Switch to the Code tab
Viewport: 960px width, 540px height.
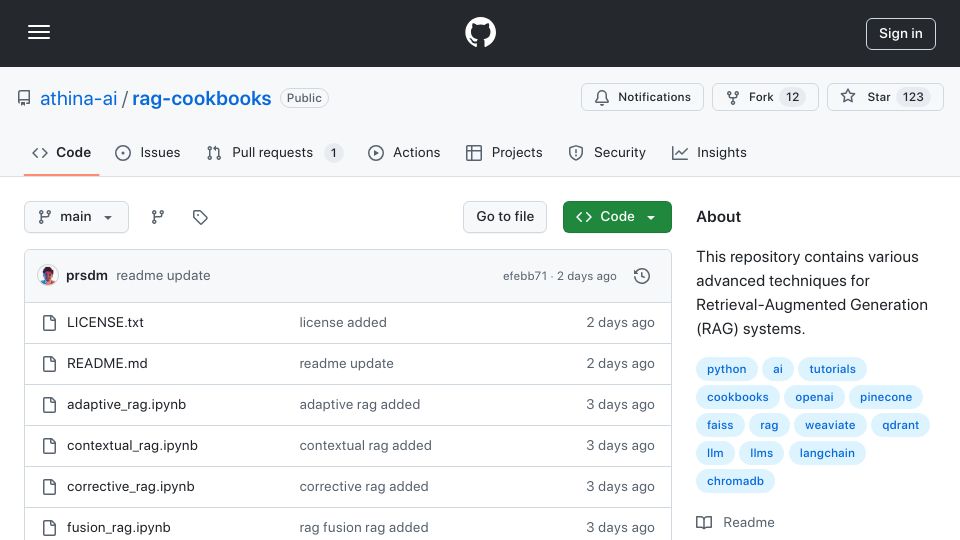pyautogui.click(x=61, y=152)
